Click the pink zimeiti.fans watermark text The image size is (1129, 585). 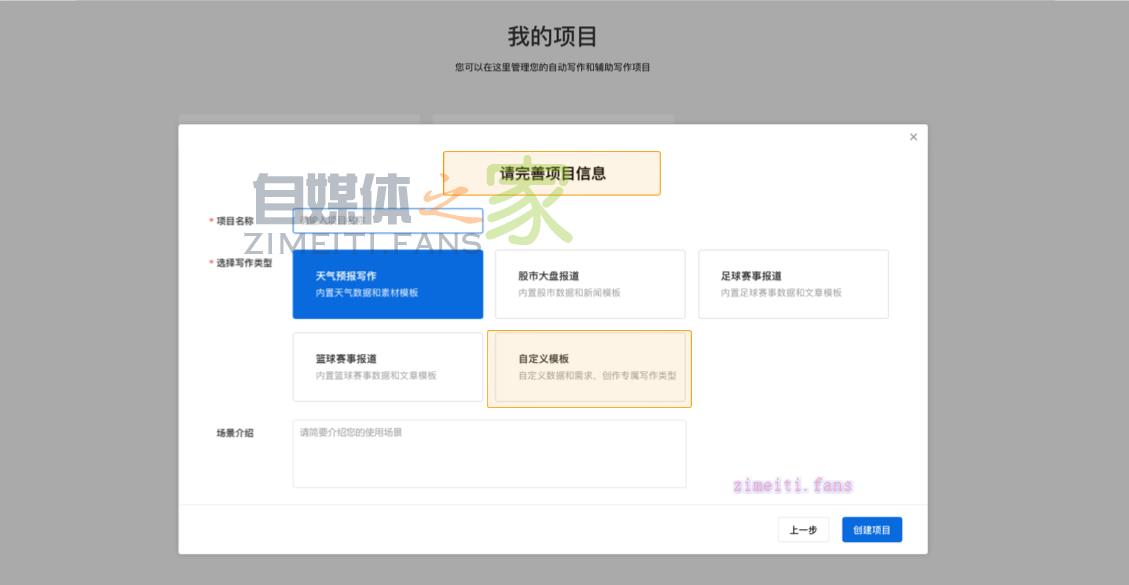pos(792,486)
